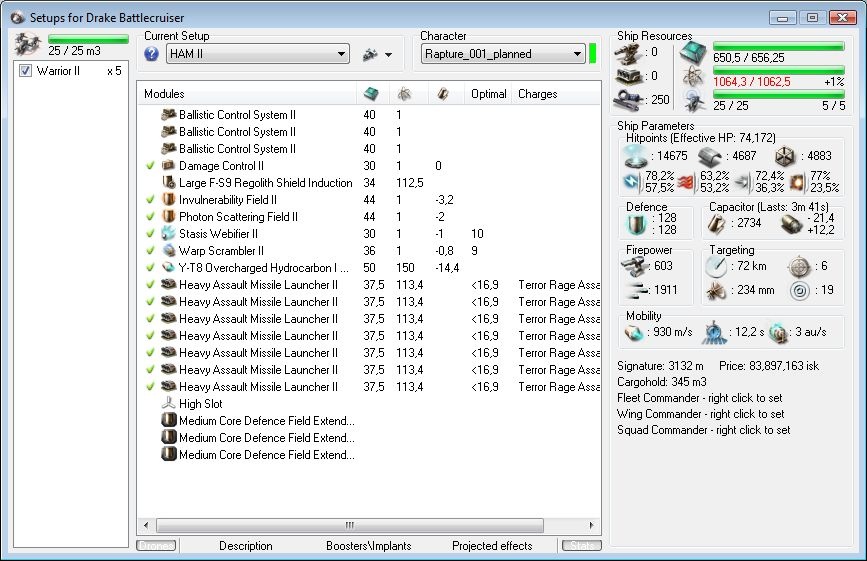This screenshot has width=867, height=561.
Task: Click Wing Commander right click to set
Action: [701, 414]
